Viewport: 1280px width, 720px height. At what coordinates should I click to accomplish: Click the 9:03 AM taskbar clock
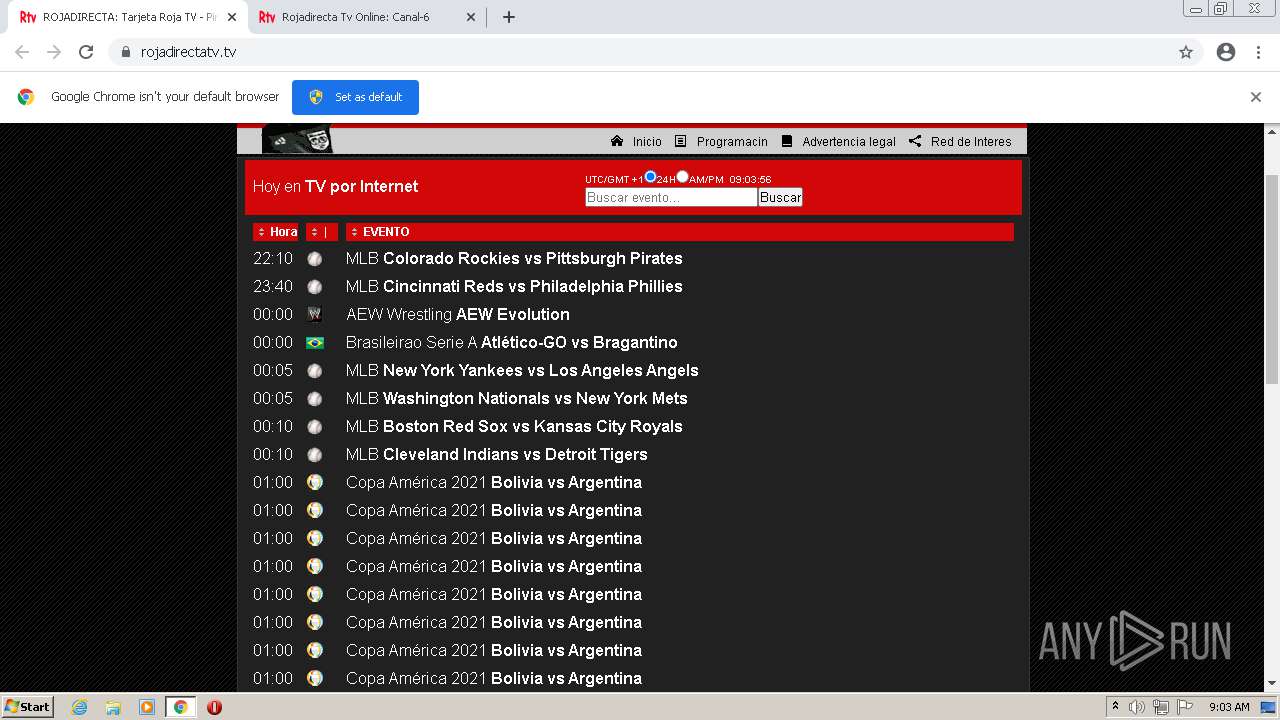tap(1229, 707)
